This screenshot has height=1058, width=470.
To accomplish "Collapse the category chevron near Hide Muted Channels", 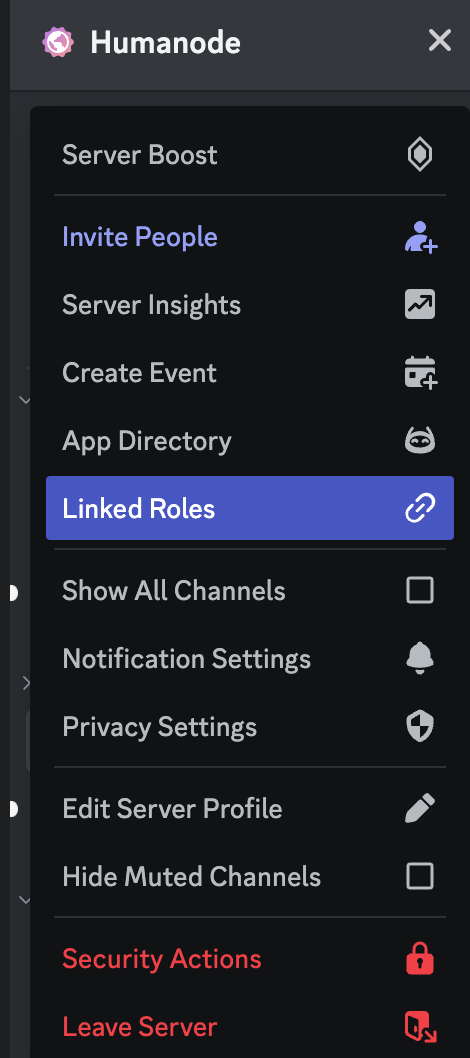I will (x=25, y=899).
